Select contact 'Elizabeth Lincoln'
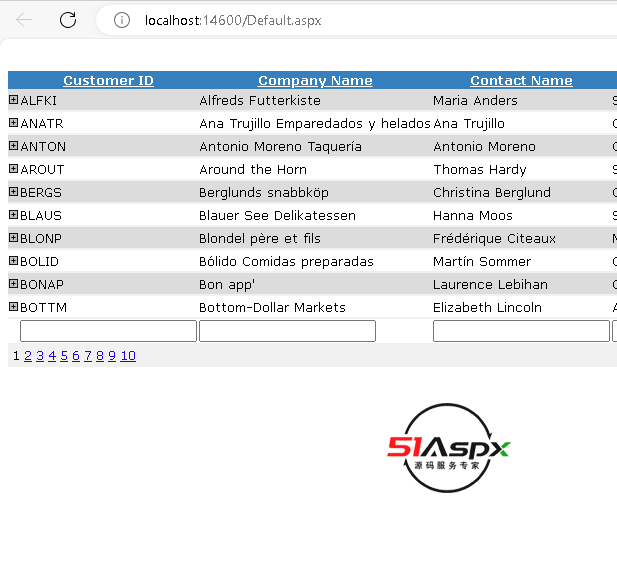Viewport: 617px width, 568px height. (x=488, y=307)
